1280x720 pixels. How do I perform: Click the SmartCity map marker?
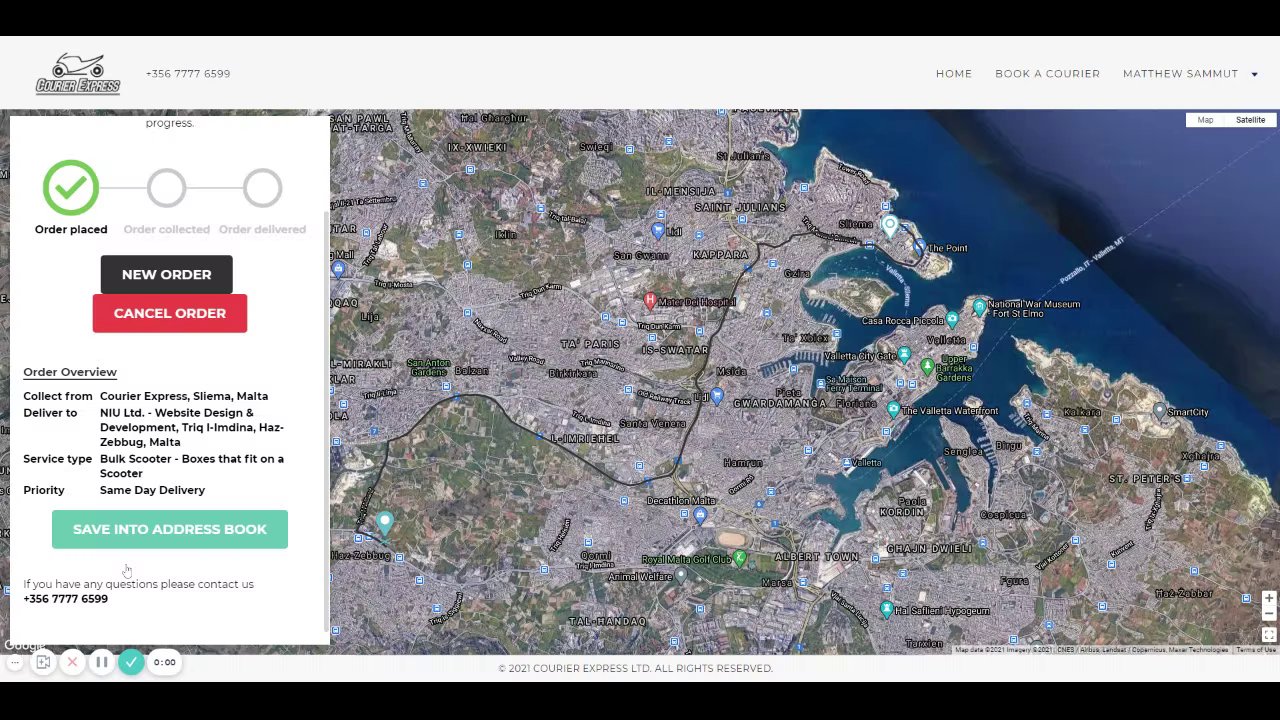[x=1159, y=410]
